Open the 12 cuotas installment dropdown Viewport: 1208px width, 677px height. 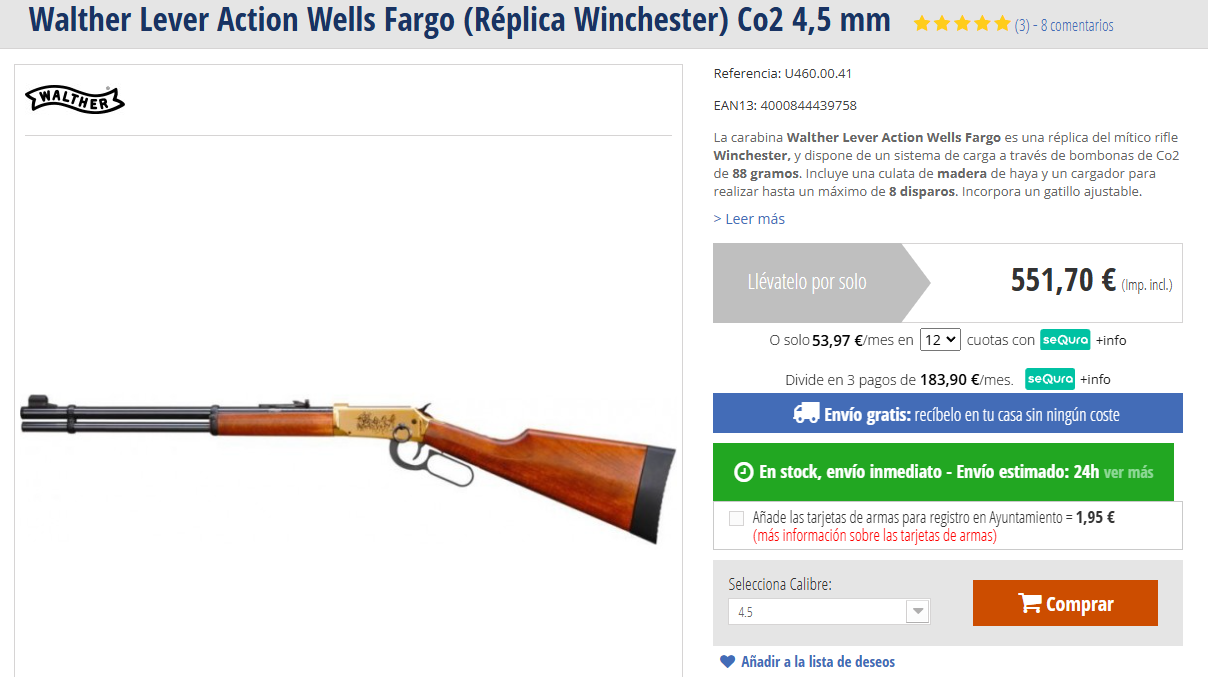[940, 340]
